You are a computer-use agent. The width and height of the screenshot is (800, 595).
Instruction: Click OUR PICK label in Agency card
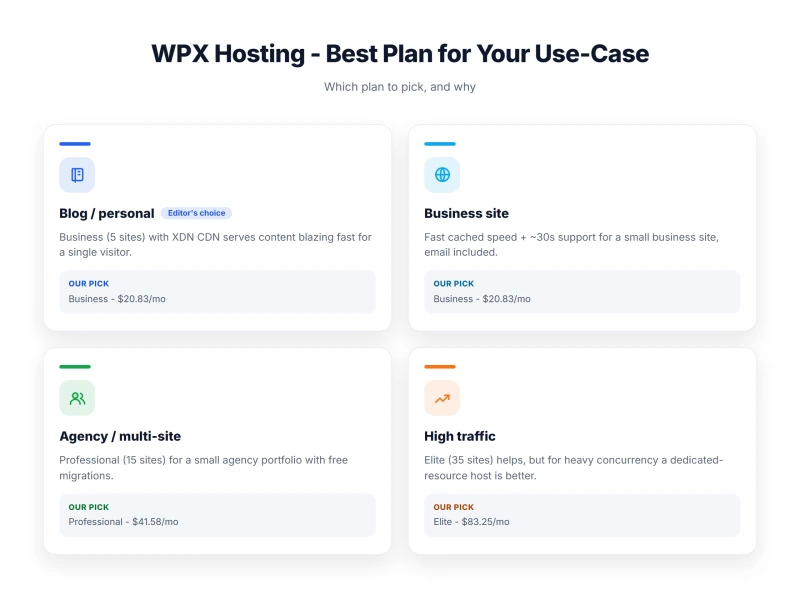[x=89, y=507]
